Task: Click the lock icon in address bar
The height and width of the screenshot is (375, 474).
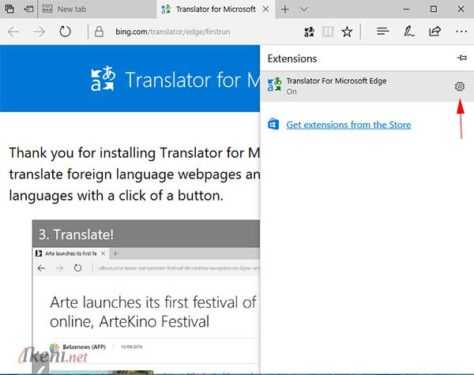Action: [99, 32]
